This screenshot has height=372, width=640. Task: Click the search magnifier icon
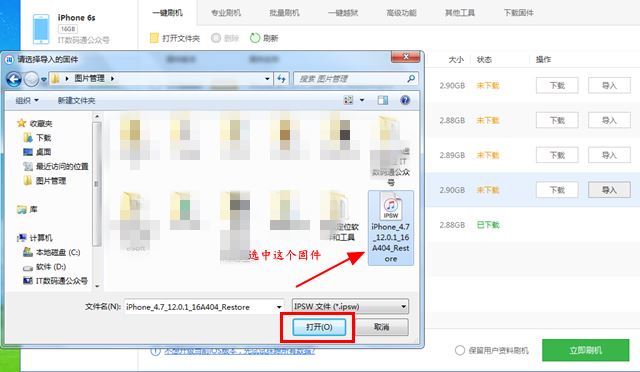pyautogui.click(x=411, y=78)
